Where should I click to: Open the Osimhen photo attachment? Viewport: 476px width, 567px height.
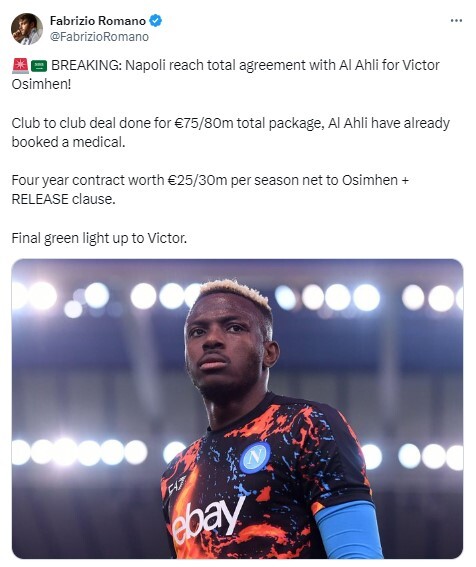(x=237, y=409)
